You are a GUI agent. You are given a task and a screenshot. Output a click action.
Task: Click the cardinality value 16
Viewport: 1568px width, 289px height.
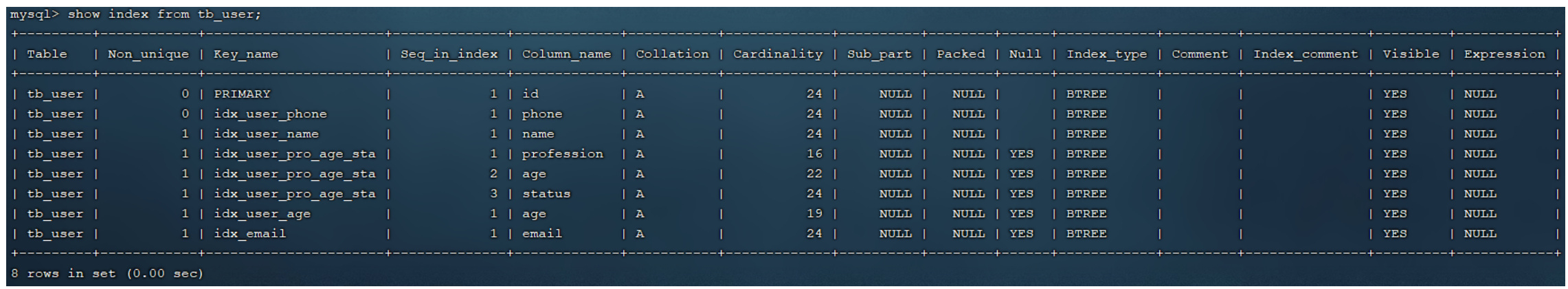coord(814,154)
